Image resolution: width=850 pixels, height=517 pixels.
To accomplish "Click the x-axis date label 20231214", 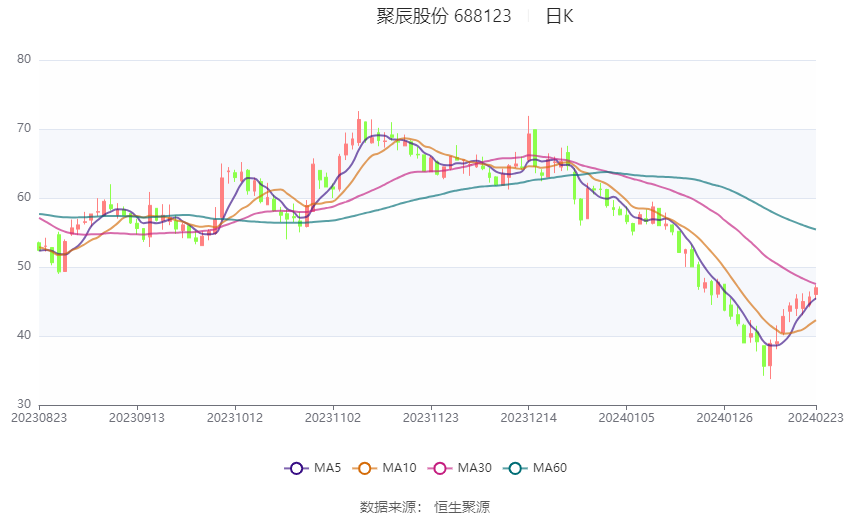I will (529, 418).
